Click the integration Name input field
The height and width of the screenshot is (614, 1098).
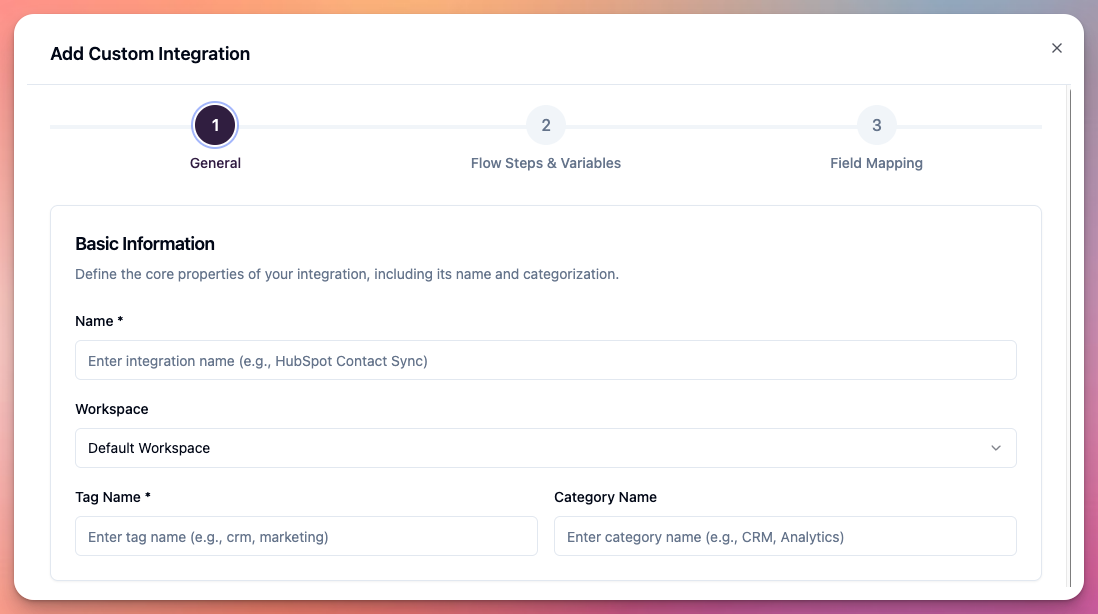[x=546, y=360]
